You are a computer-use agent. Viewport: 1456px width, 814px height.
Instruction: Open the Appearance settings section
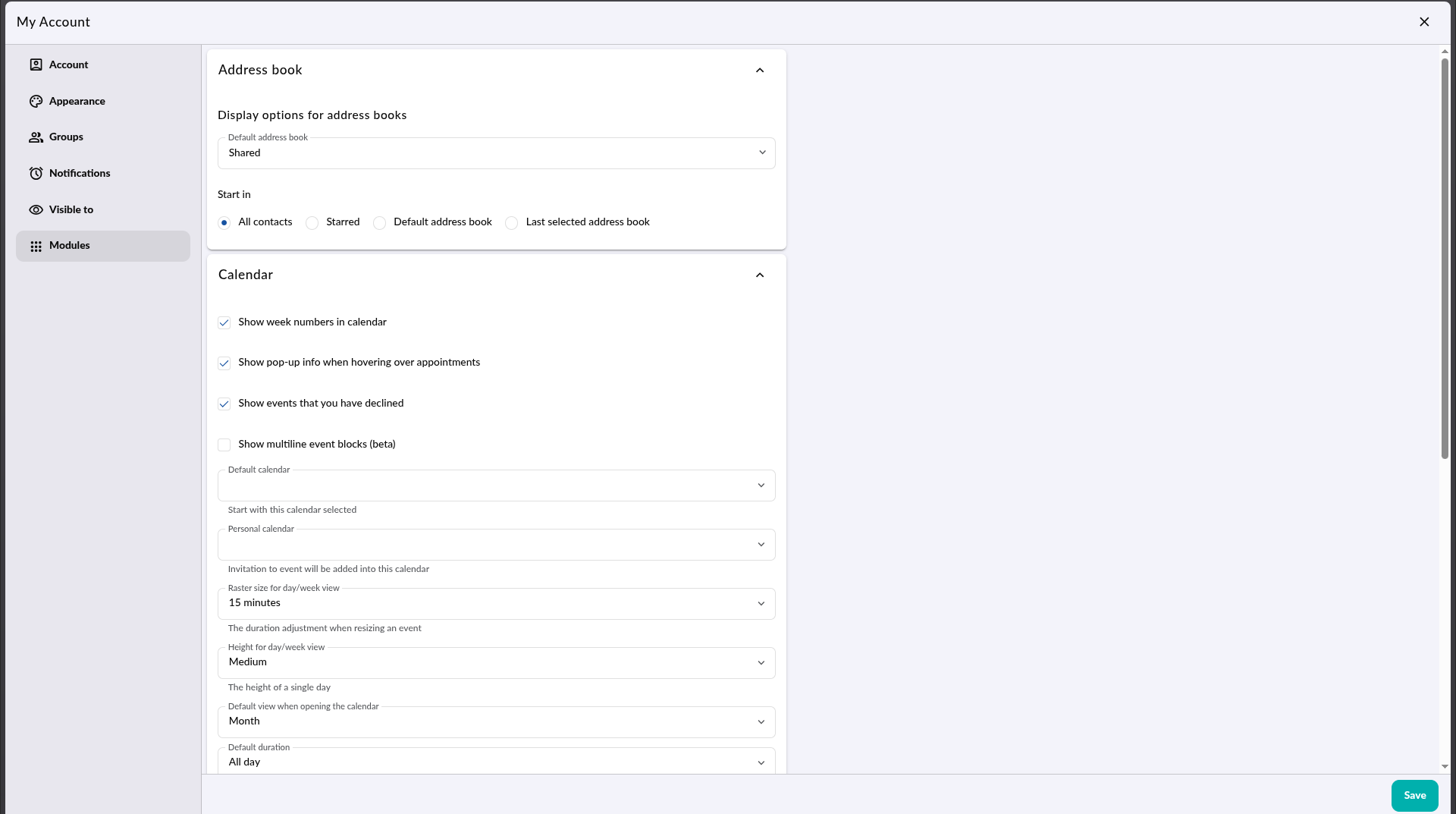coord(103,101)
